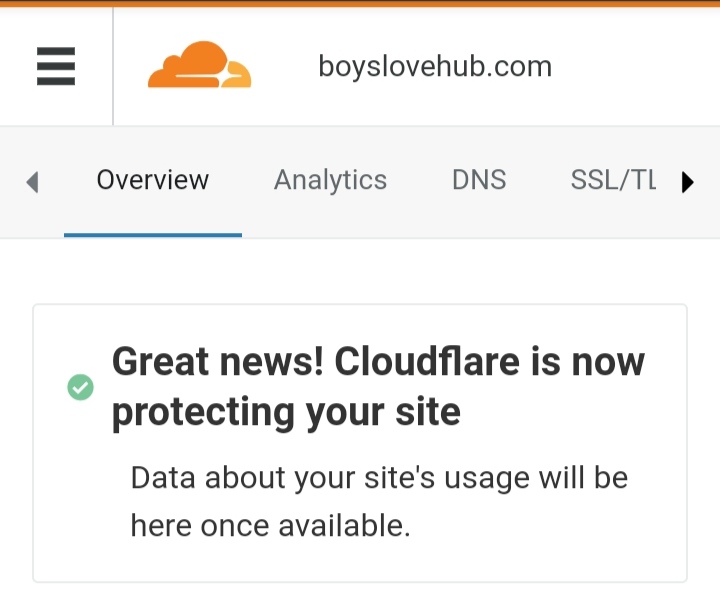Click the "Data about your site's usage" text
Screen dimensions: 720x606
pos(379,478)
